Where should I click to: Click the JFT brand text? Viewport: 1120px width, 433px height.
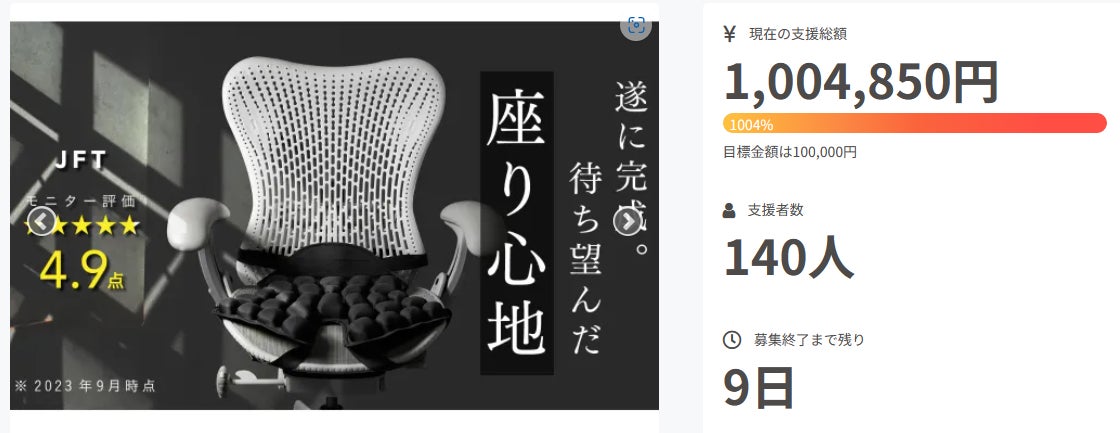(81, 161)
